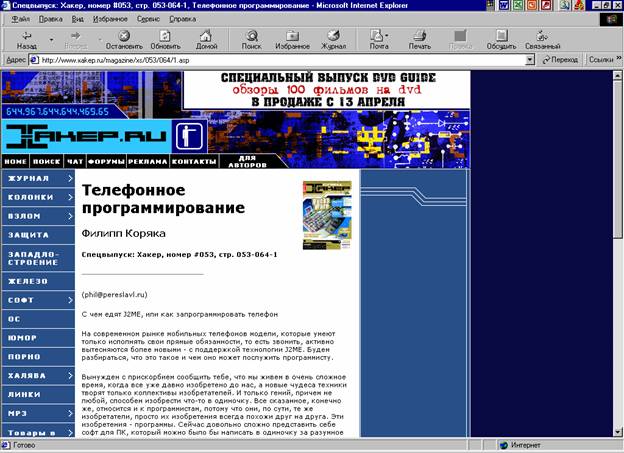Image resolution: width=624 pixels, height=453 pixels.
Task: Open the Файл menu
Action: 20,19
